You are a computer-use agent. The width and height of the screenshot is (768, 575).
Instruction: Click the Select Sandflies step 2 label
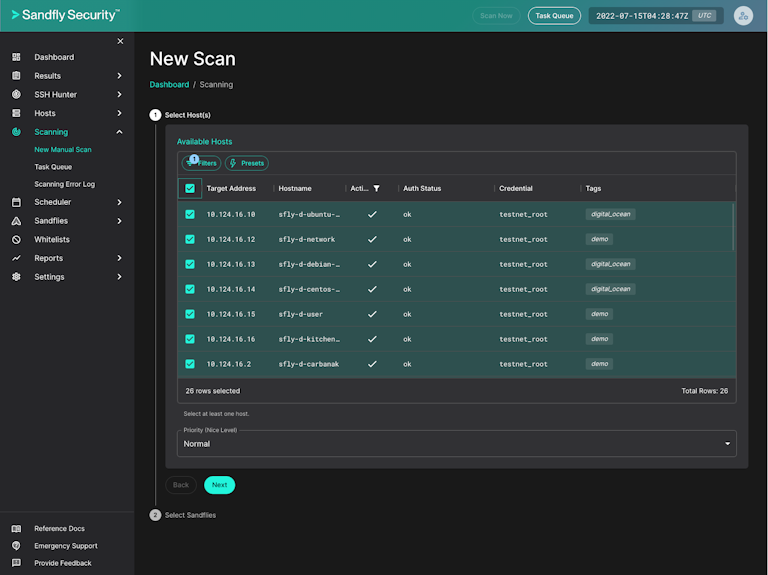tap(190, 515)
